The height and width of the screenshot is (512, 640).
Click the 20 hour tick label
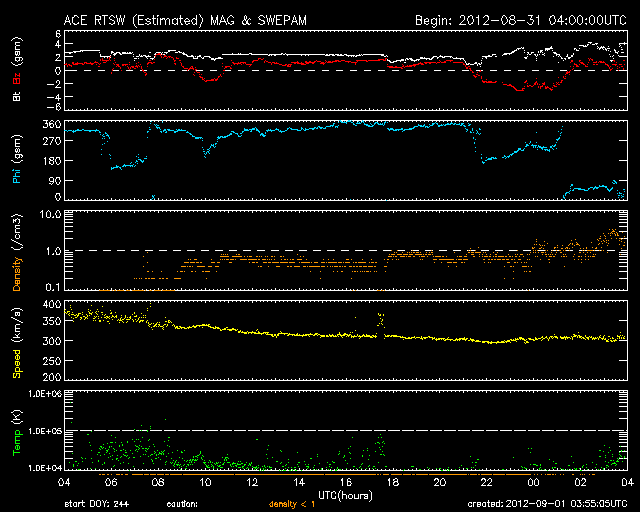coord(440,483)
